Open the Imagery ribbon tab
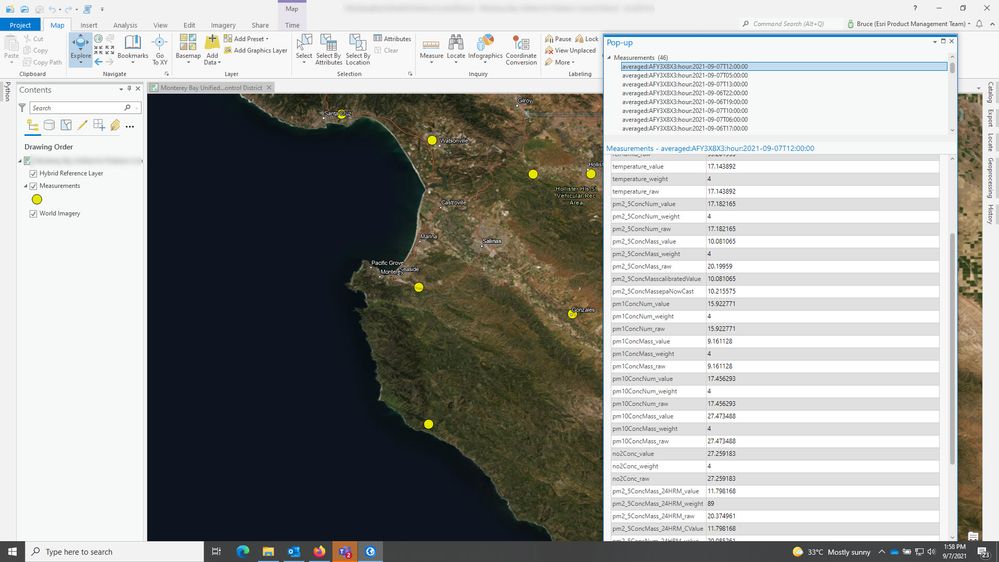The image size is (999, 562). pyautogui.click(x=223, y=25)
